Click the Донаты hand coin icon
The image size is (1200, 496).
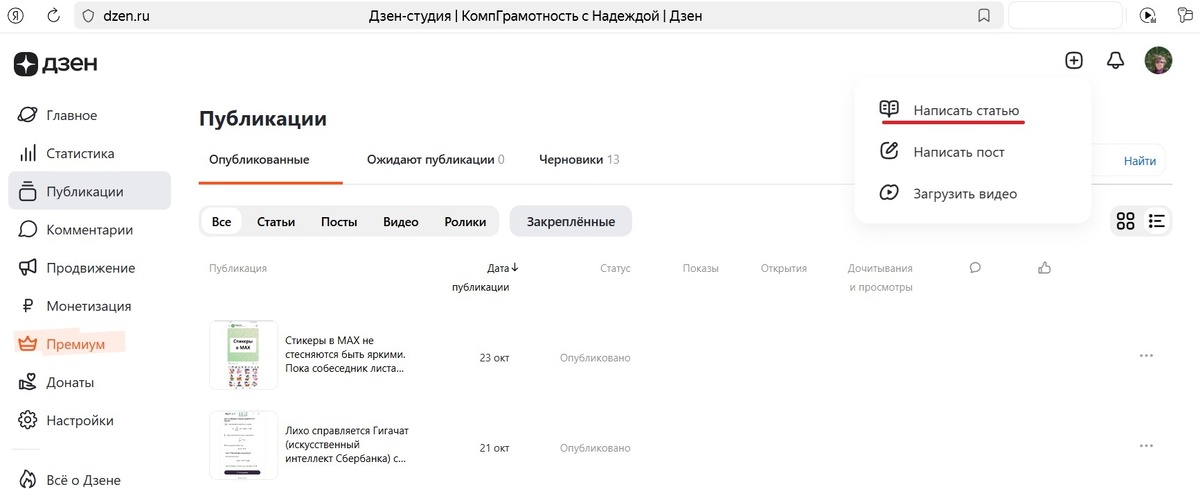(28, 382)
